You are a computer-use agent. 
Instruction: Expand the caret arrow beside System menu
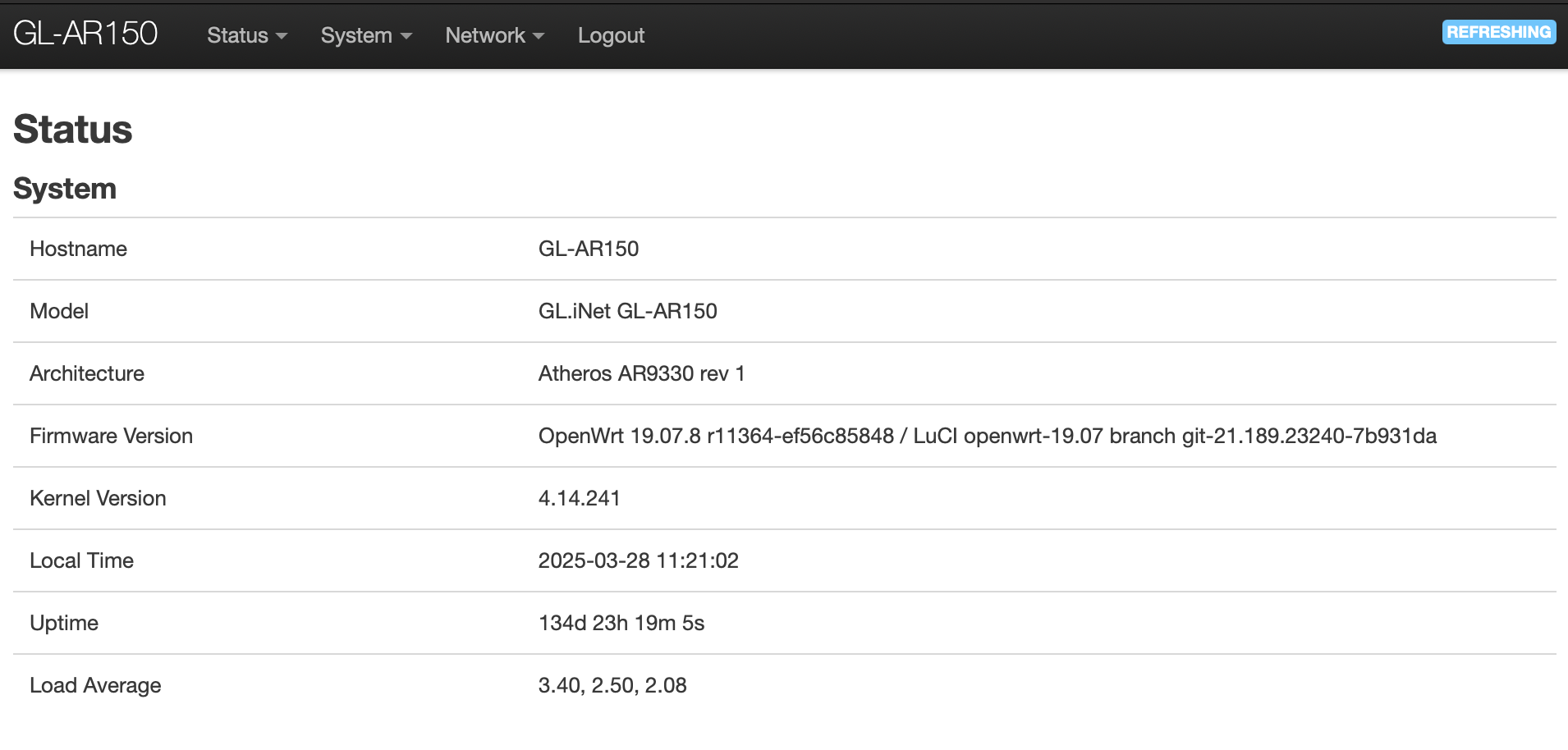[x=406, y=36]
